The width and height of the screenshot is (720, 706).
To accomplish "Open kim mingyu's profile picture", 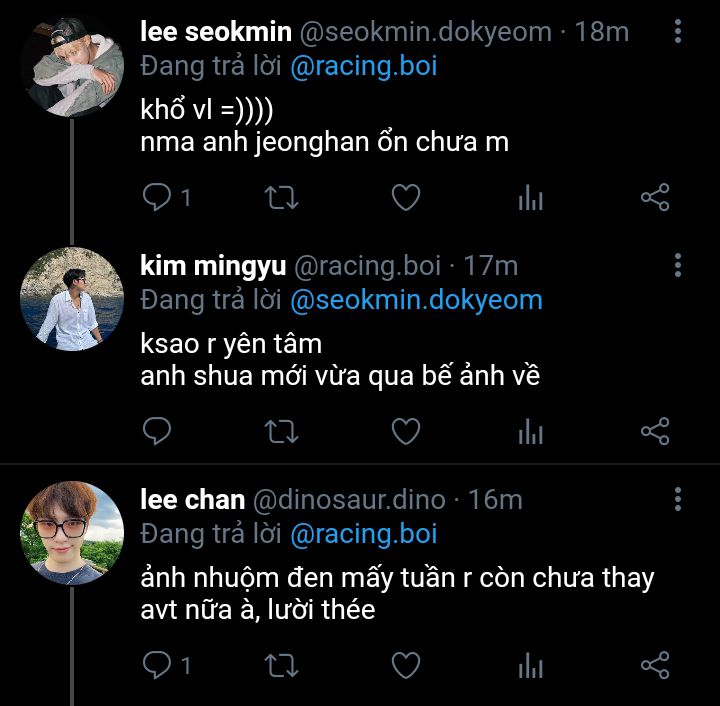I will coord(72,299).
